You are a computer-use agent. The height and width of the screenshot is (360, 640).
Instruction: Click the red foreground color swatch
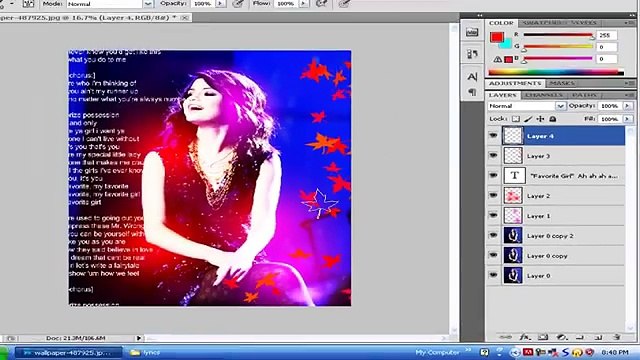tap(496, 37)
